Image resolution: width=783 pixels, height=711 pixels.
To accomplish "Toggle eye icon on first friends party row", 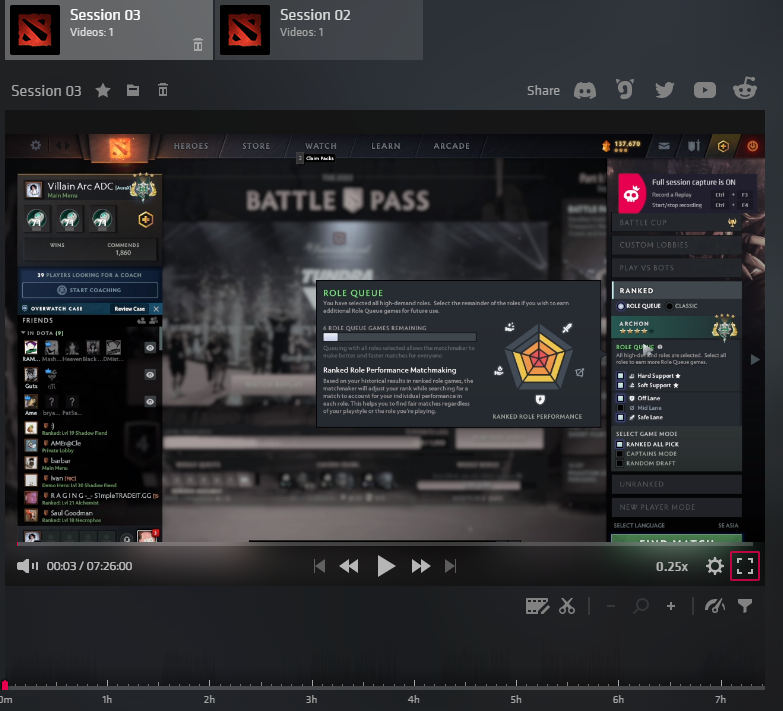I will coord(150,348).
